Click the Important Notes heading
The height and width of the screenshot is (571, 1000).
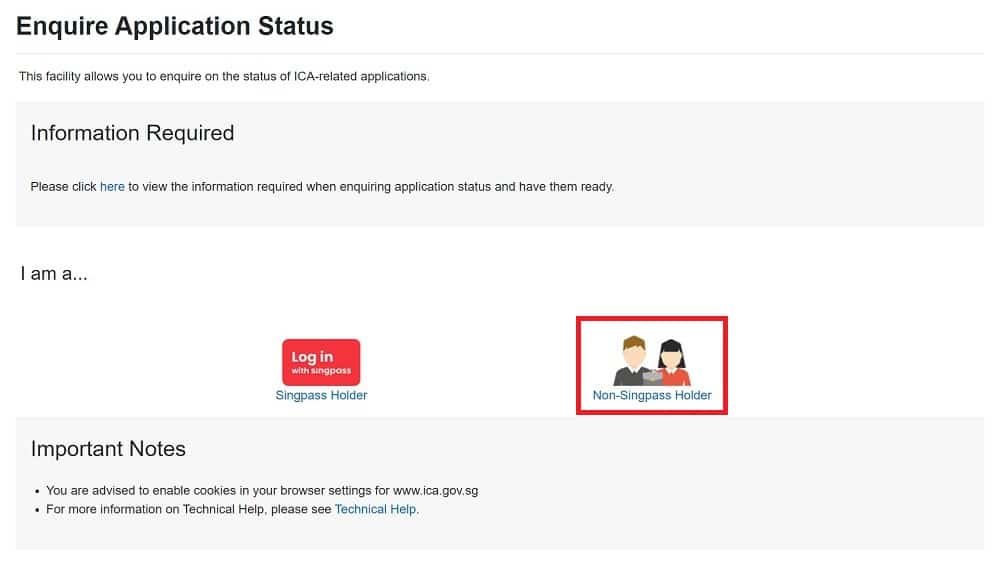108,449
